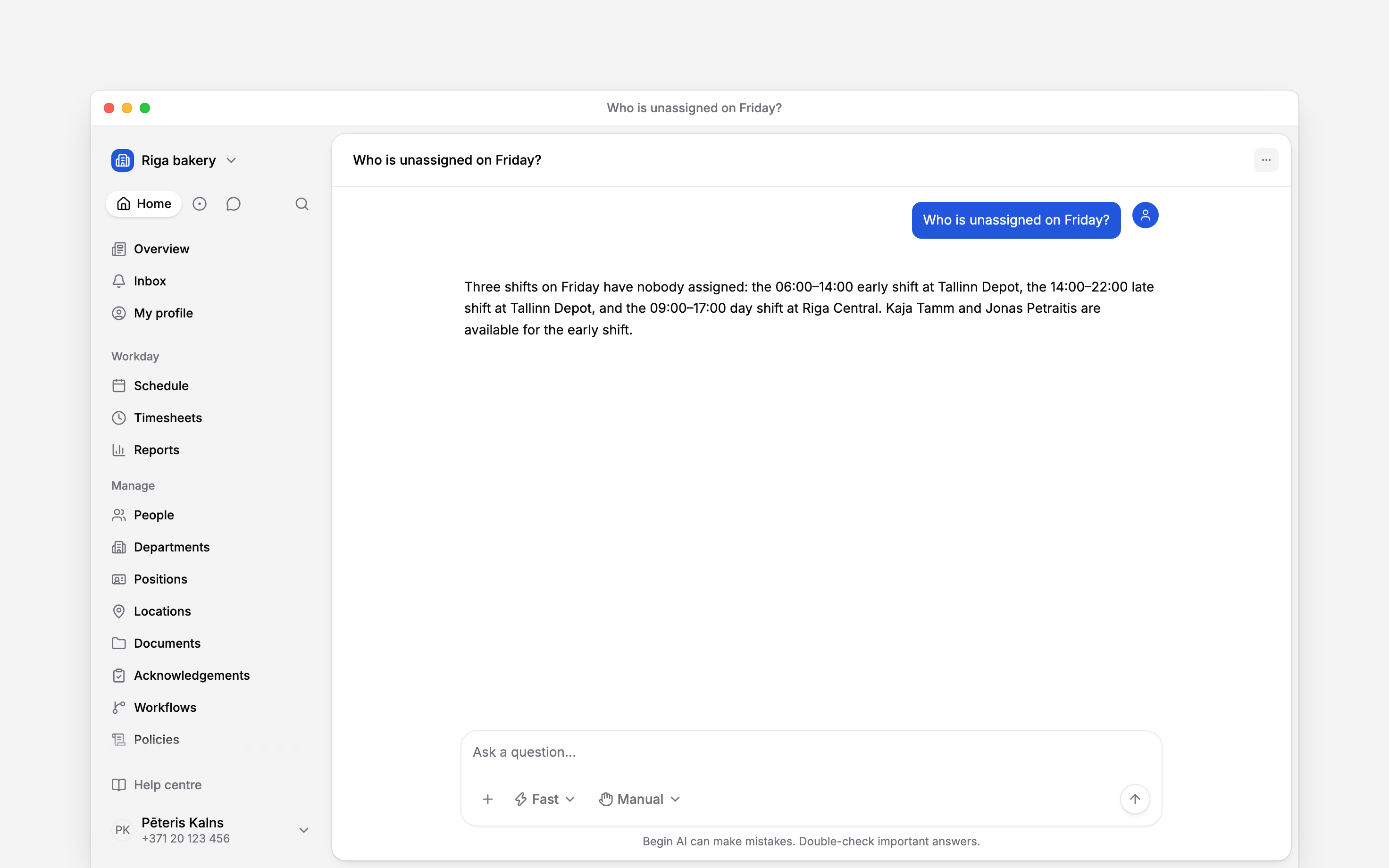The height and width of the screenshot is (868, 1389).
Task: Click the phone number +371 20 123 456
Action: tap(185, 839)
